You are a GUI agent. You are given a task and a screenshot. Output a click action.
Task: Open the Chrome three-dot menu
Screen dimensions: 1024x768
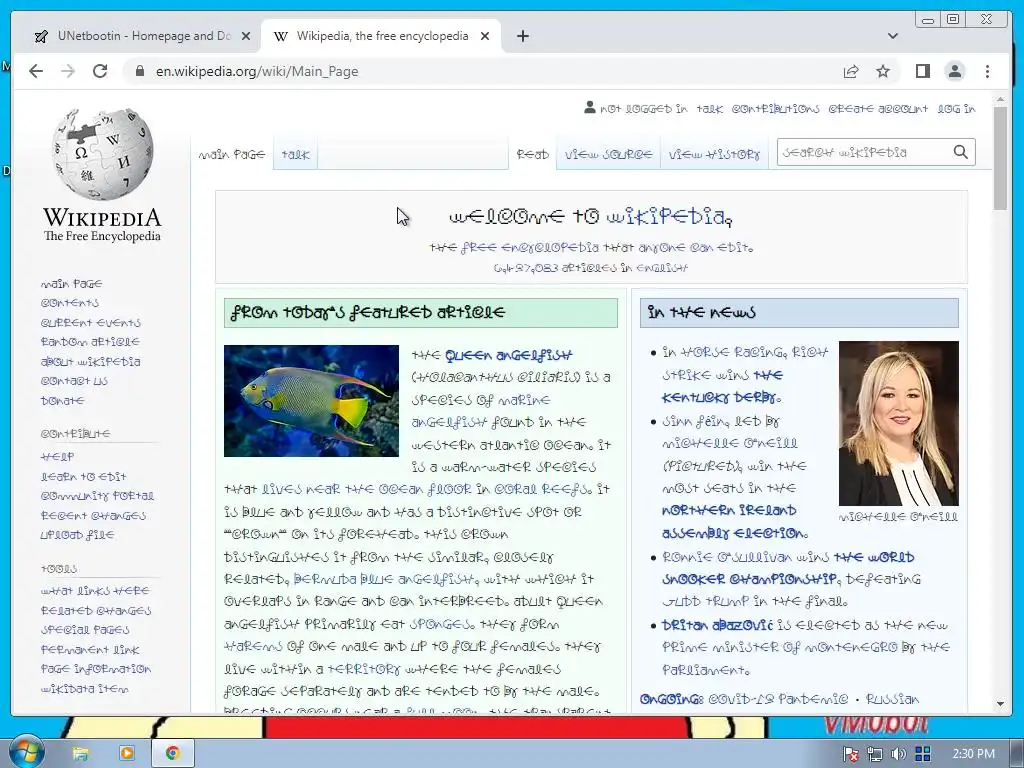pyautogui.click(x=987, y=71)
